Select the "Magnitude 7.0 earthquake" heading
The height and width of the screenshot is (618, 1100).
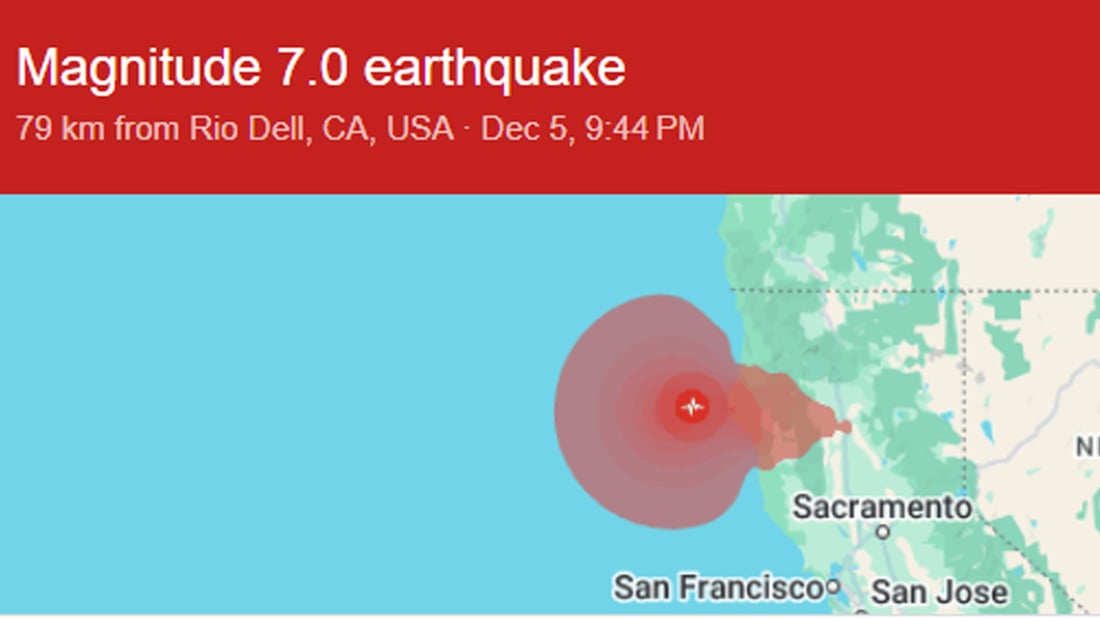(x=321, y=68)
